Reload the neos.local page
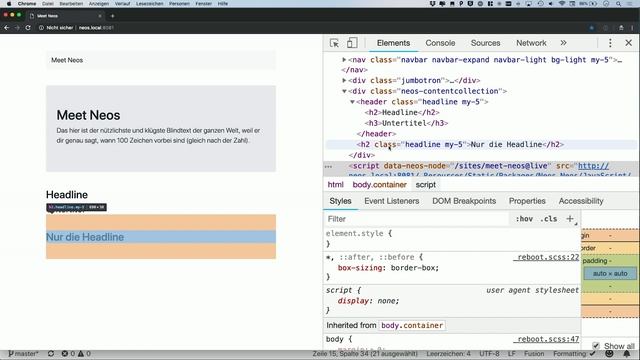This screenshot has height=360, width=640. 28,28
